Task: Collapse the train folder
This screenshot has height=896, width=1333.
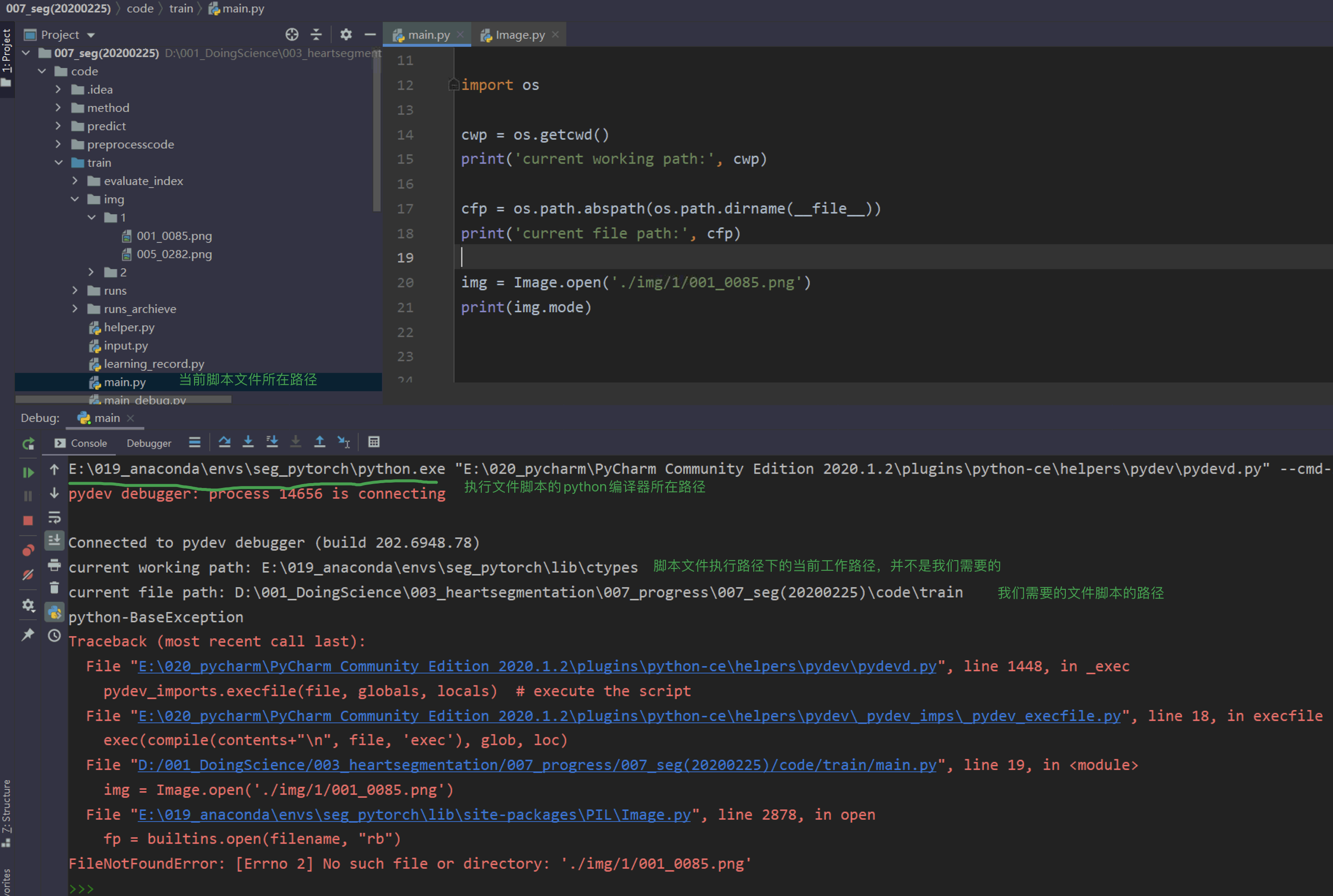Action: point(59,162)
